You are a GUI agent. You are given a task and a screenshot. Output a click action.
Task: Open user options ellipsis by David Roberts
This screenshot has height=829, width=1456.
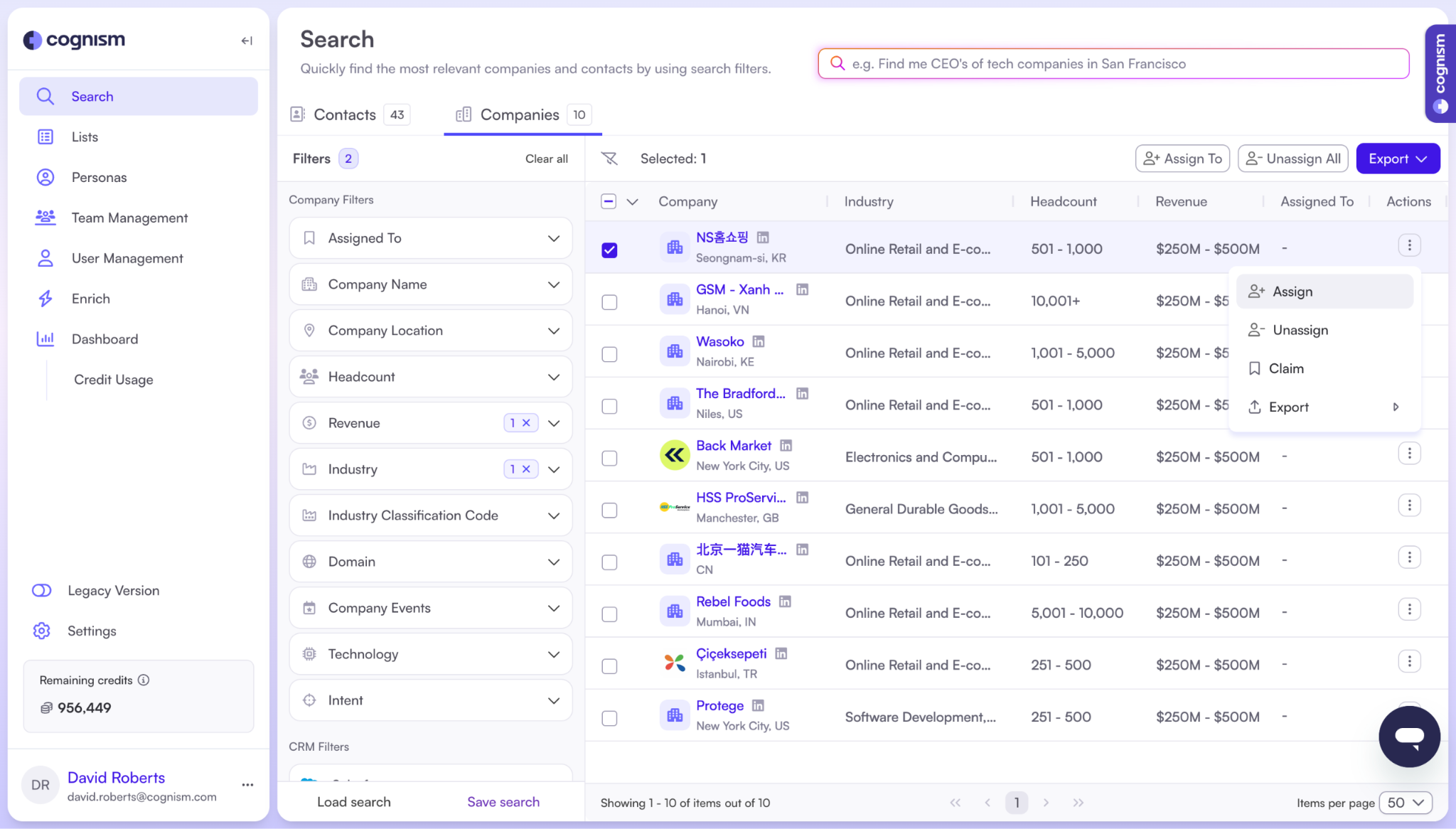click(247, 785)
